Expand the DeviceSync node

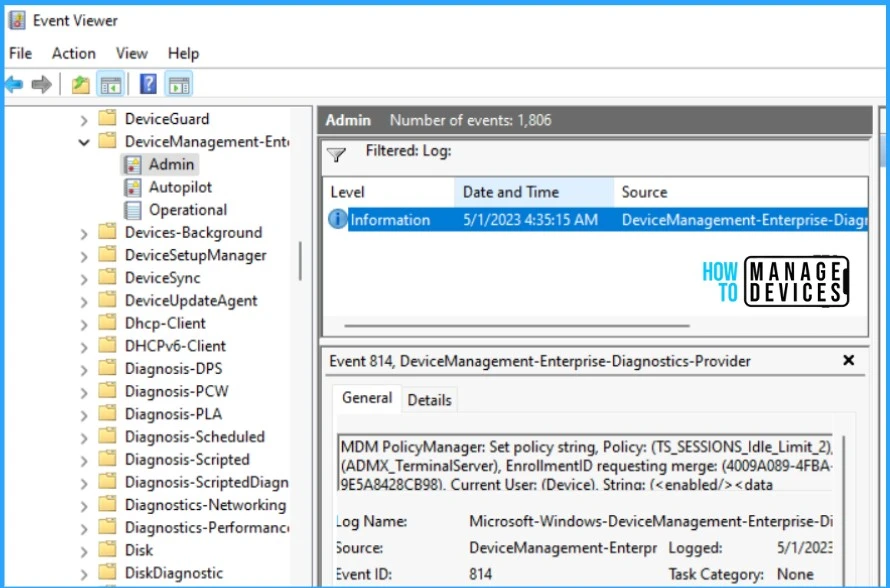[84, 279]
